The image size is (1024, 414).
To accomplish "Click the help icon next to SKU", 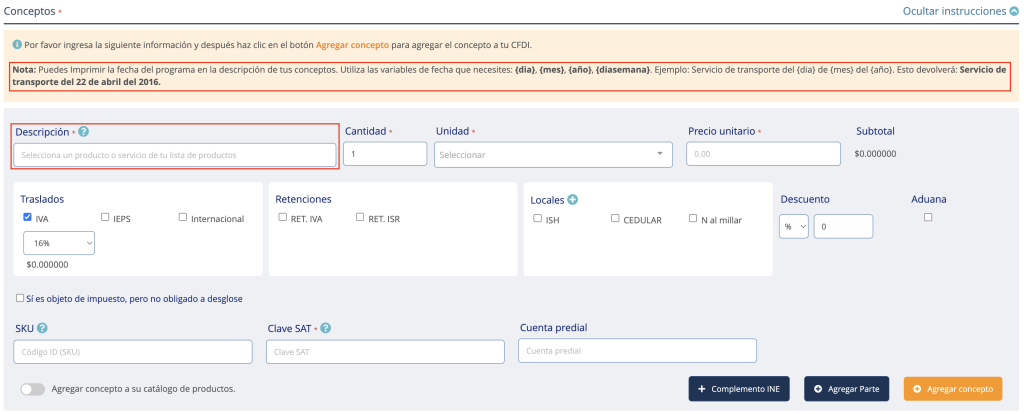I will point(43,328).
